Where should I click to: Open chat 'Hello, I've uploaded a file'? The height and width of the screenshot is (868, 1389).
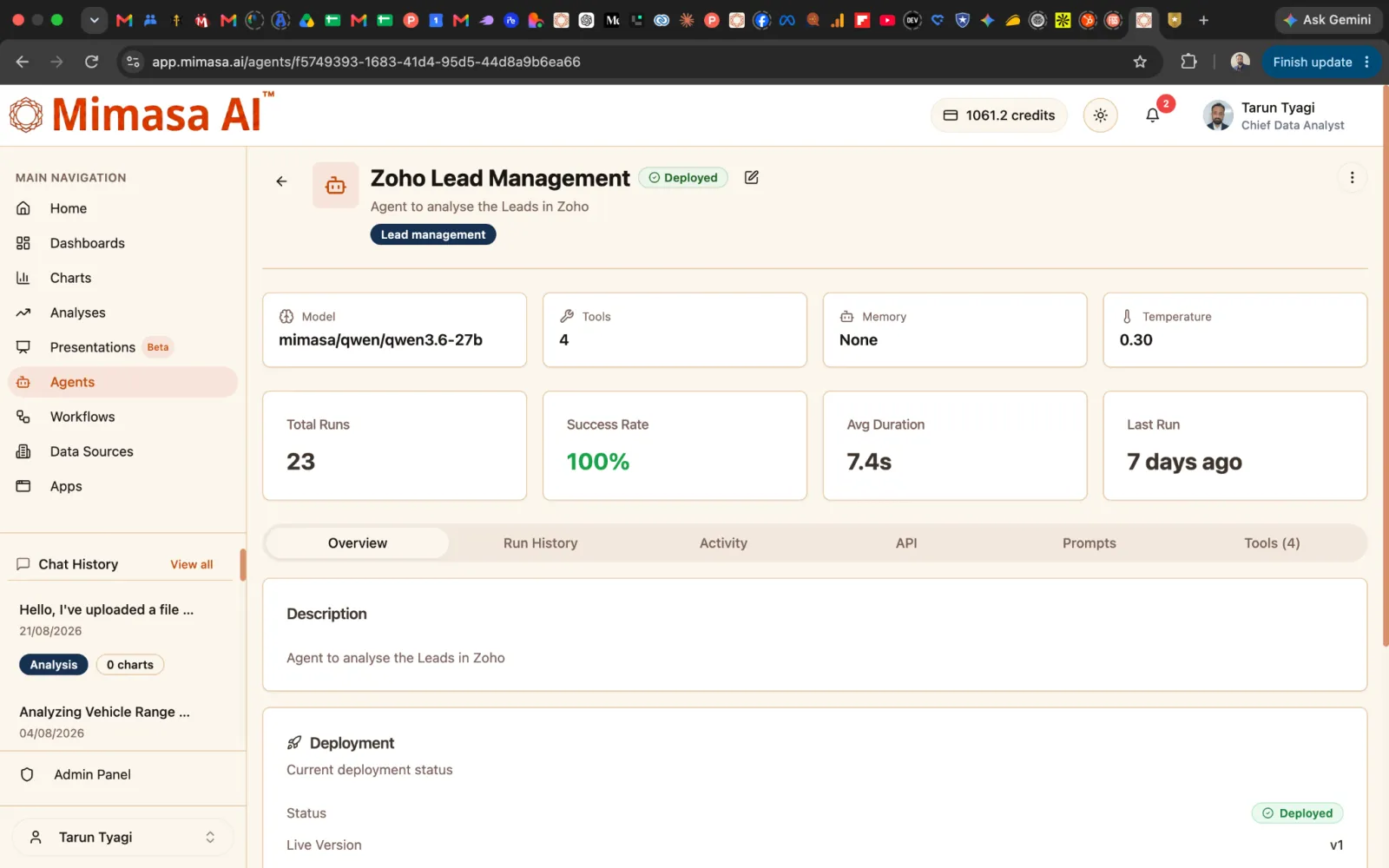107,610
